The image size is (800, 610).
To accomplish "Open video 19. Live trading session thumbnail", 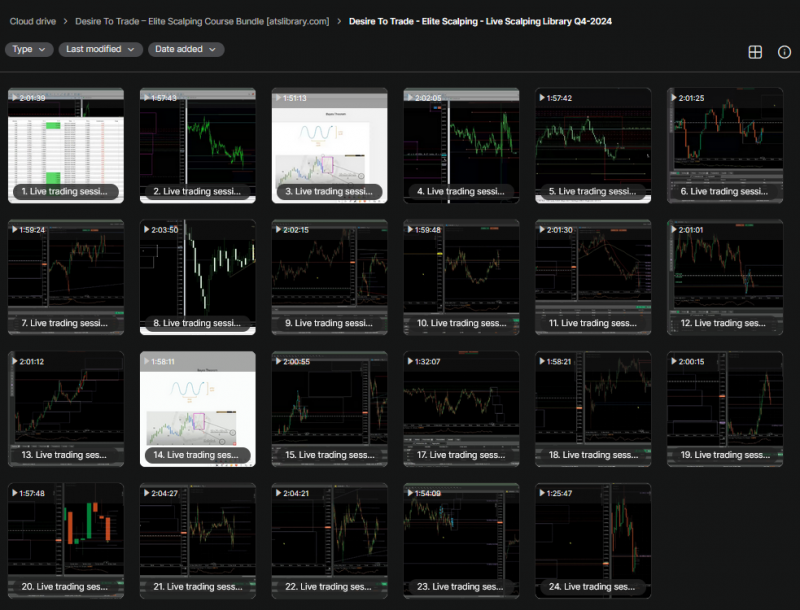I will (x=725, y=409).
